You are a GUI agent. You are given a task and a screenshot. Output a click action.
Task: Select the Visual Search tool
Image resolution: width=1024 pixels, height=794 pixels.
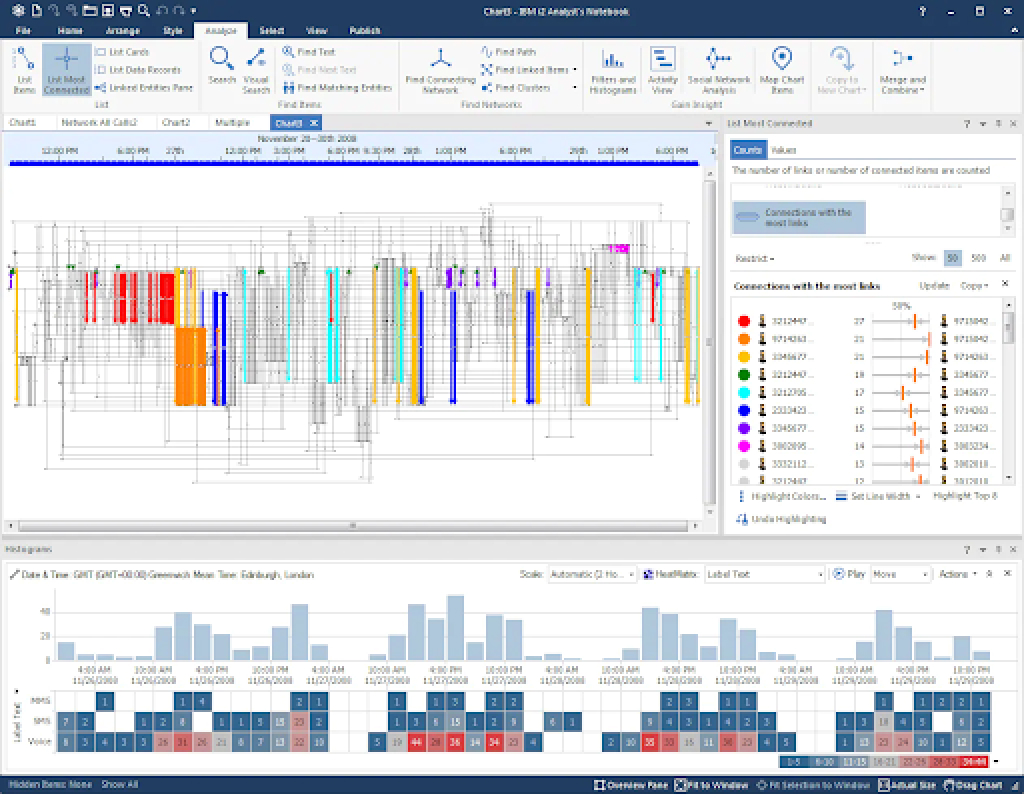pos(257,70)
